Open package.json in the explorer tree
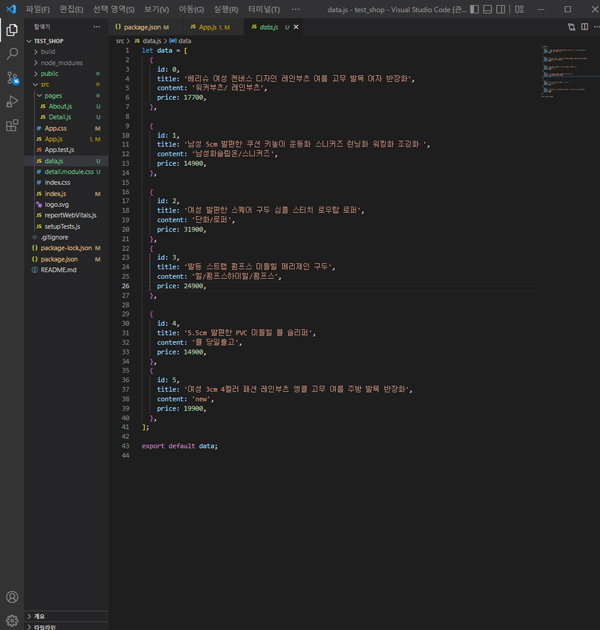The width and height of the screenshot is (600, 630). [66, 259]
